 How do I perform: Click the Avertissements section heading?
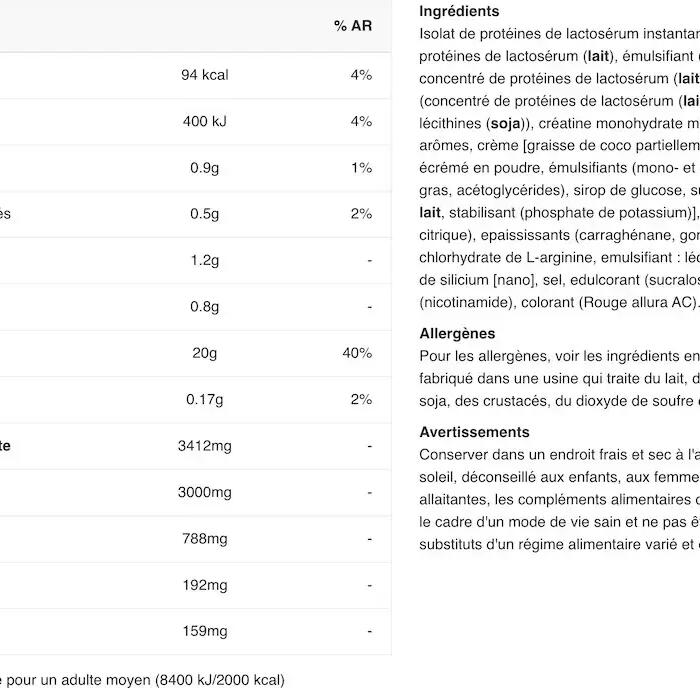coord(474,432)
